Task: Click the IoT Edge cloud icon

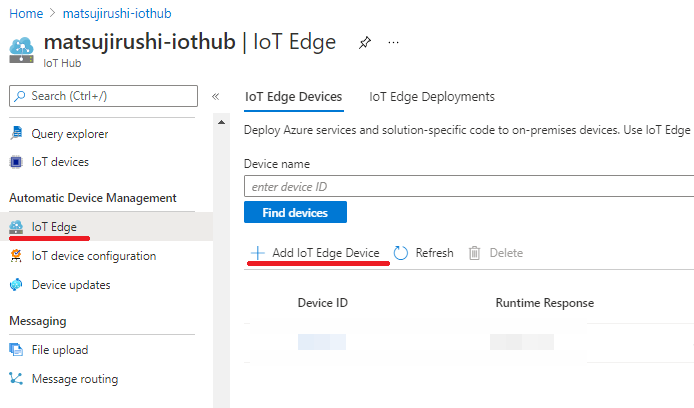Action: (x=16, y=227)
